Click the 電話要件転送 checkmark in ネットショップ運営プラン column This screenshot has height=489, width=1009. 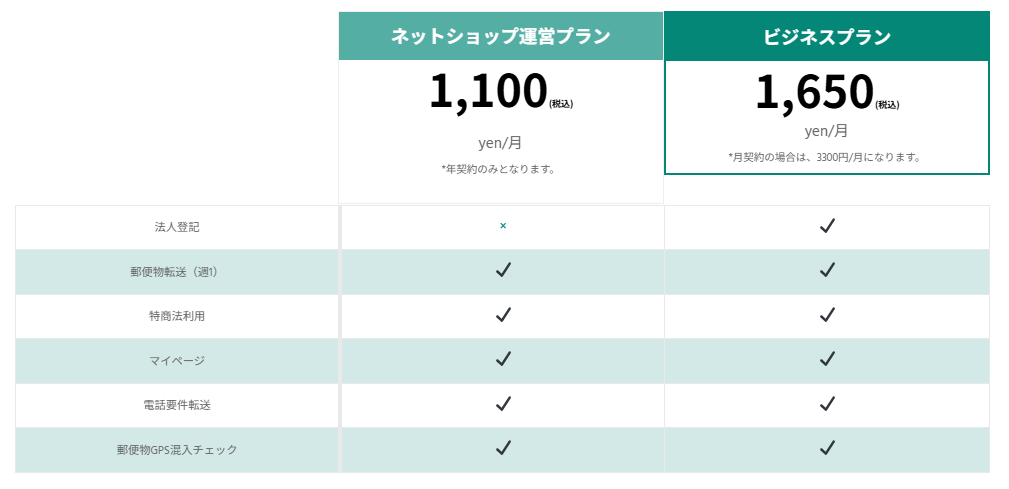(x=503, y=404)
